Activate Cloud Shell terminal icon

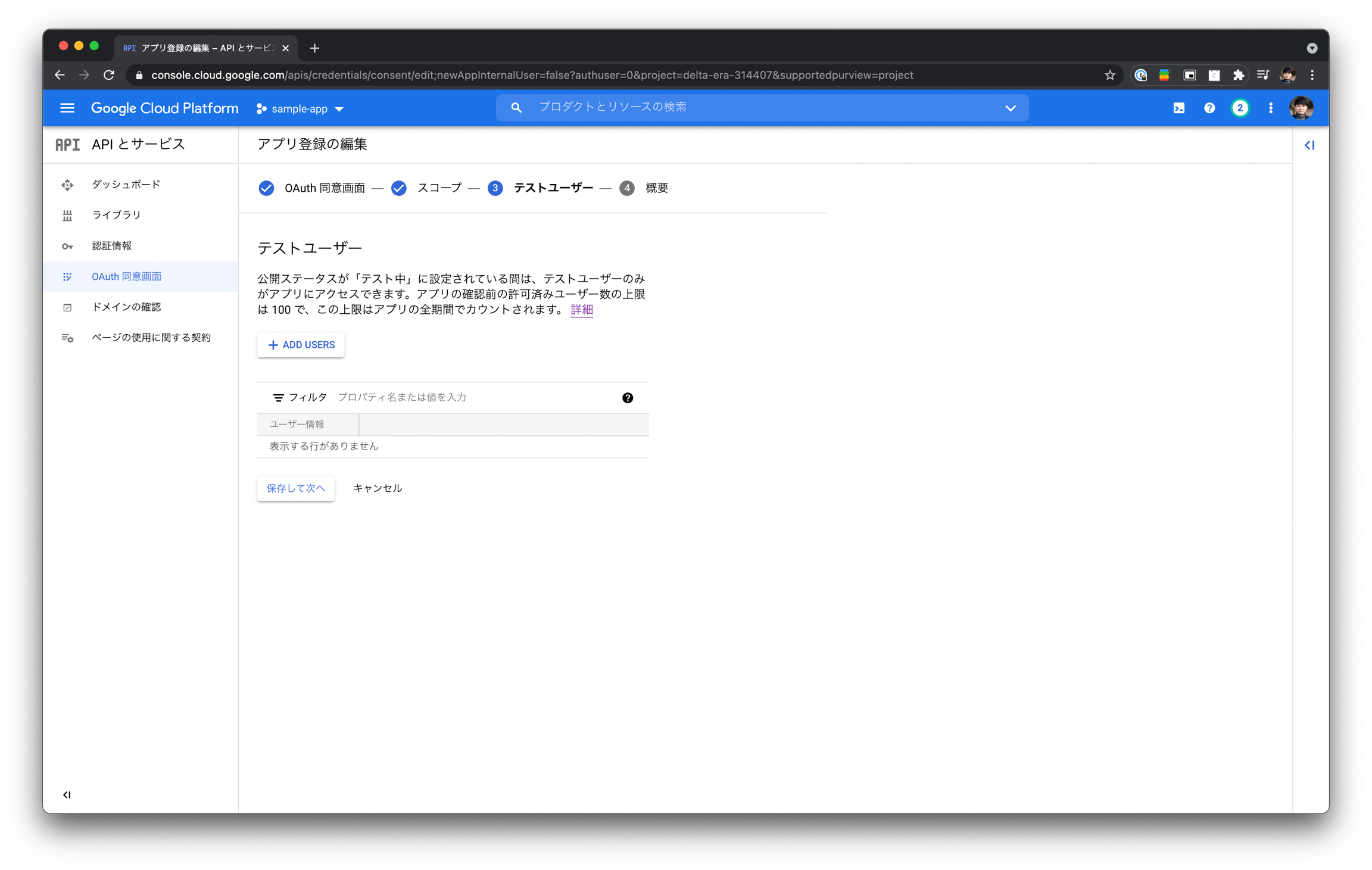[x=1178, y=108]
